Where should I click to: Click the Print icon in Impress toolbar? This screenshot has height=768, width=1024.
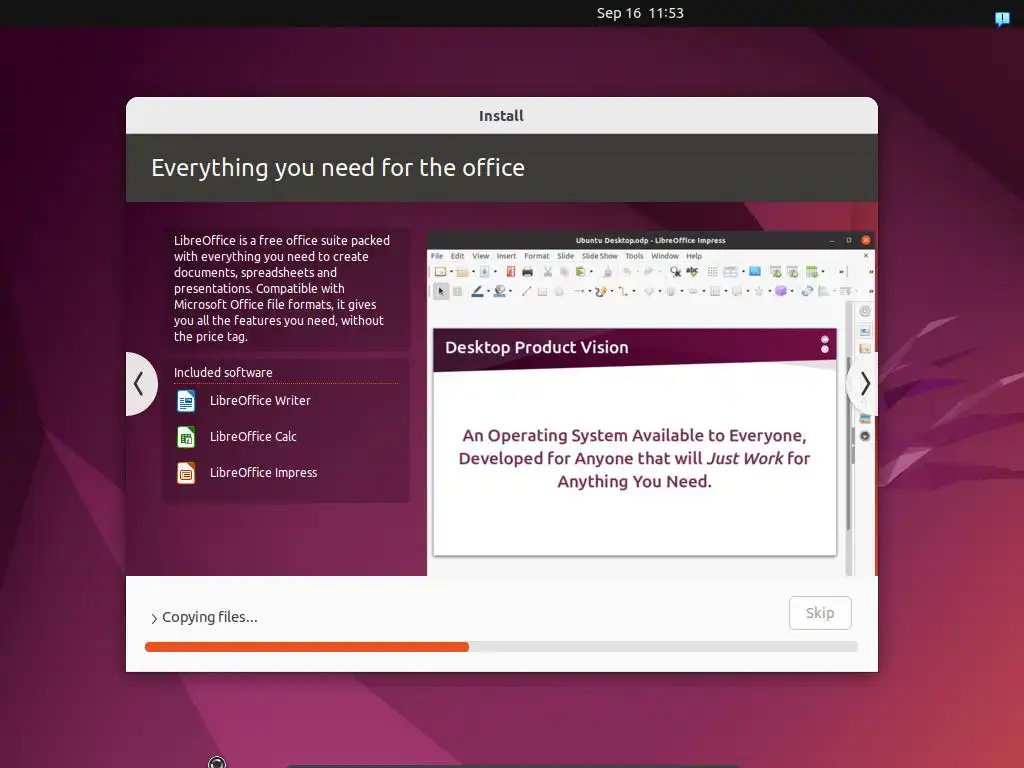click(x=528, y=272)
